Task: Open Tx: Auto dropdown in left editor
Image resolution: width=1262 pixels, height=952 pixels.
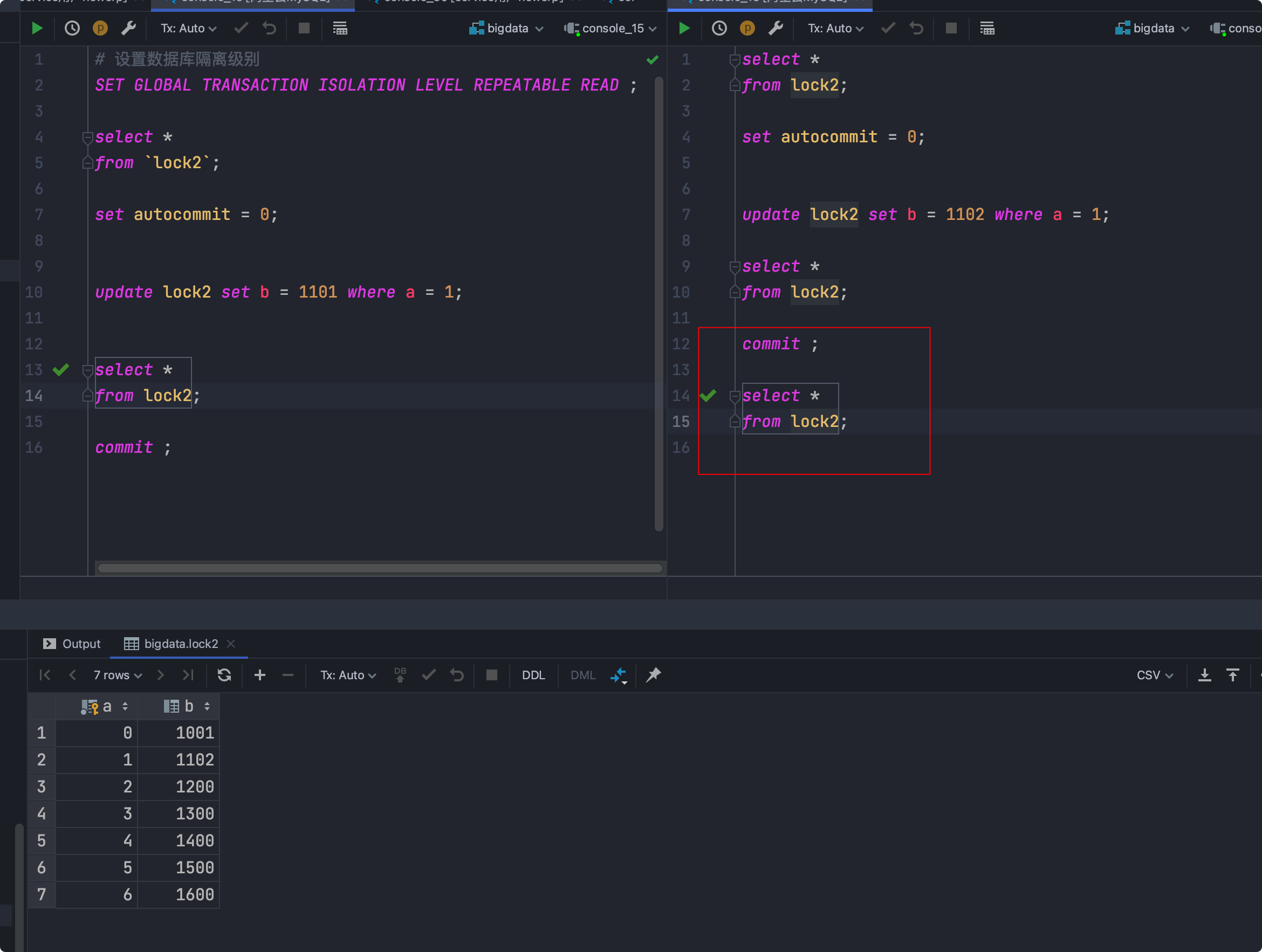Action: pyautogui.click(x=188, y=28)
